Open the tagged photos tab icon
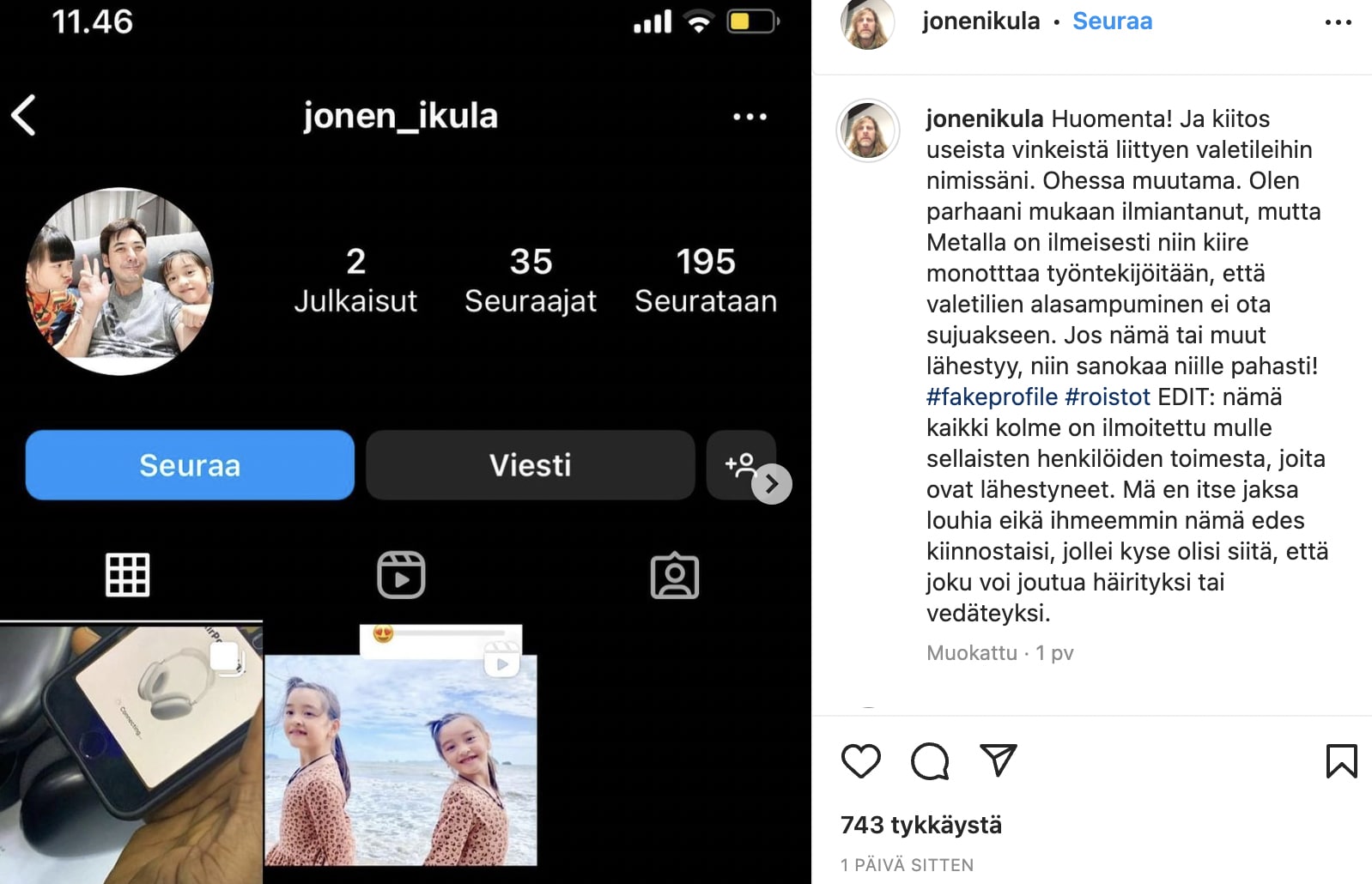The height and width of the screenshot is (884, 1372). [675, 575]
